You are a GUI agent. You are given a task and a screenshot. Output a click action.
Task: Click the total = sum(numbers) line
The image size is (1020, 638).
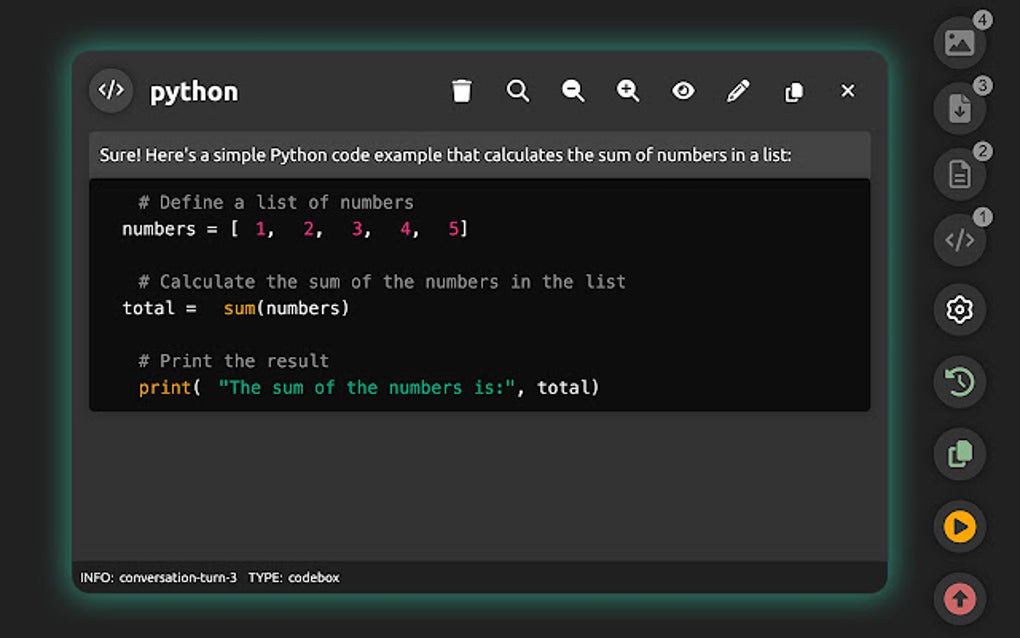pos(235,308)
